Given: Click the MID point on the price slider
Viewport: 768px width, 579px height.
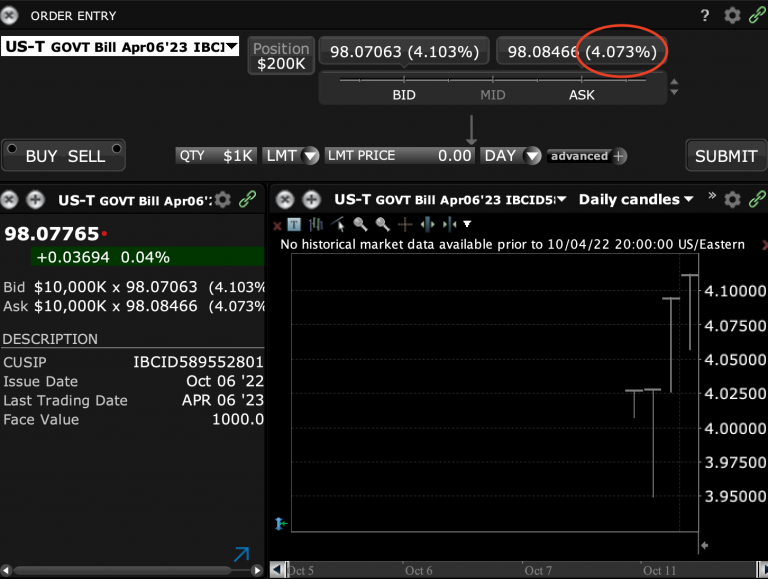Looking at the screenshot, I should 493,94.
